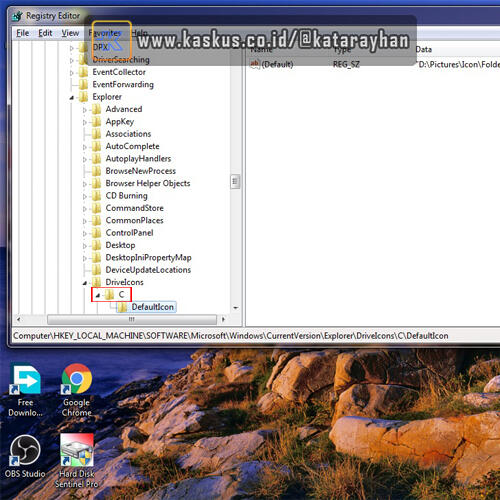Viewport: 500px width, 500px height.
Task: Open the File menu
Action: 23,33
